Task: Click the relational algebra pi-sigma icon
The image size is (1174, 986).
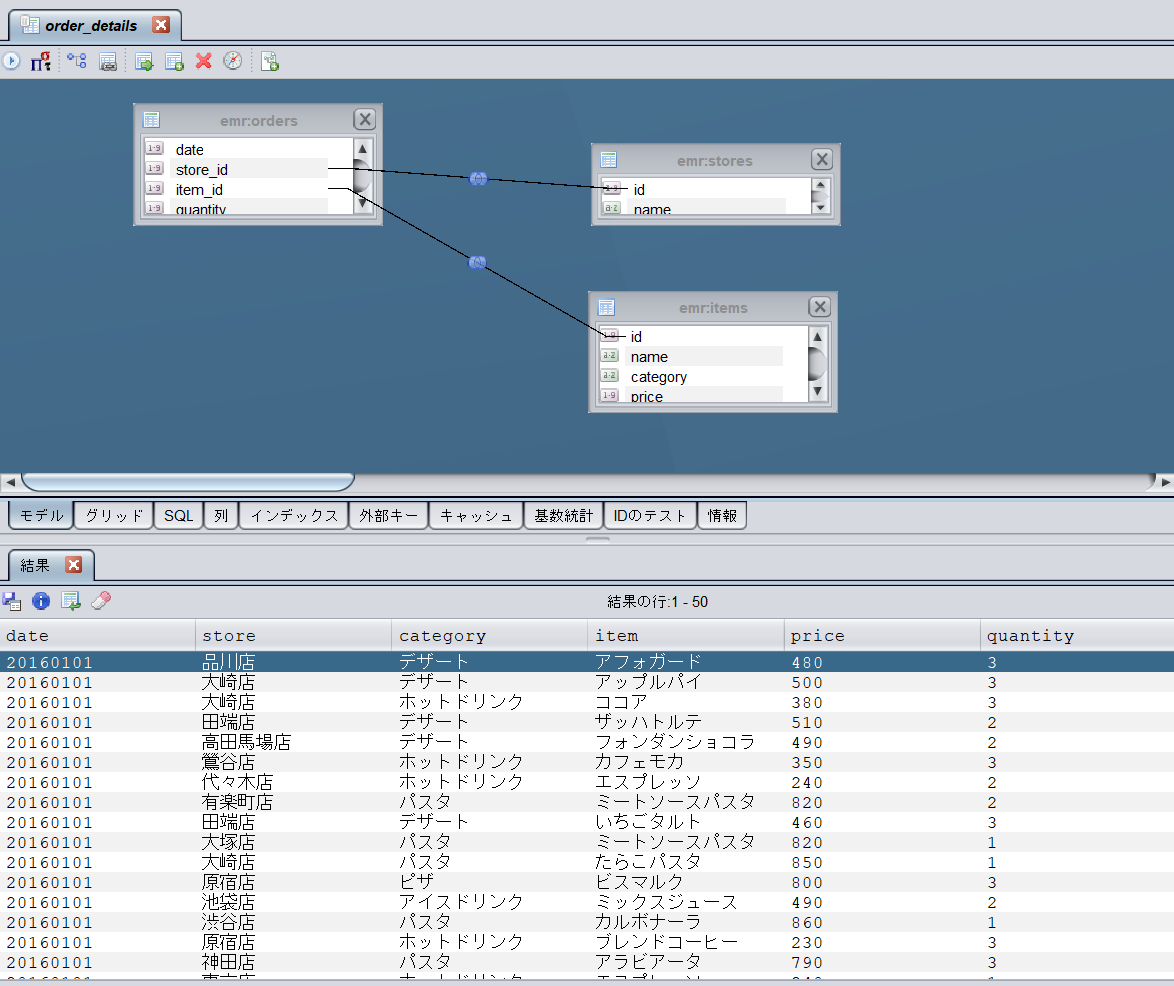Action: point(40,61)
